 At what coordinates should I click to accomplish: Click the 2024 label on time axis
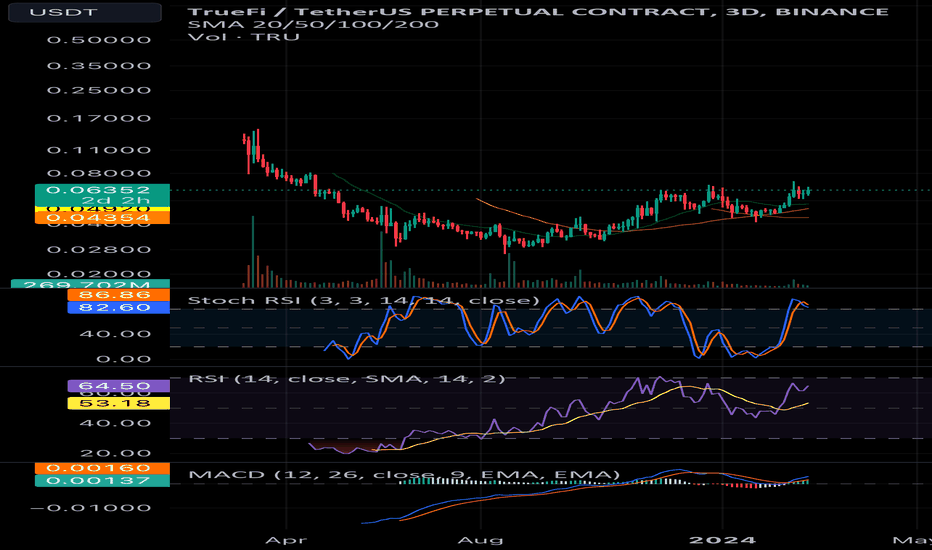[x=722, y=540]
